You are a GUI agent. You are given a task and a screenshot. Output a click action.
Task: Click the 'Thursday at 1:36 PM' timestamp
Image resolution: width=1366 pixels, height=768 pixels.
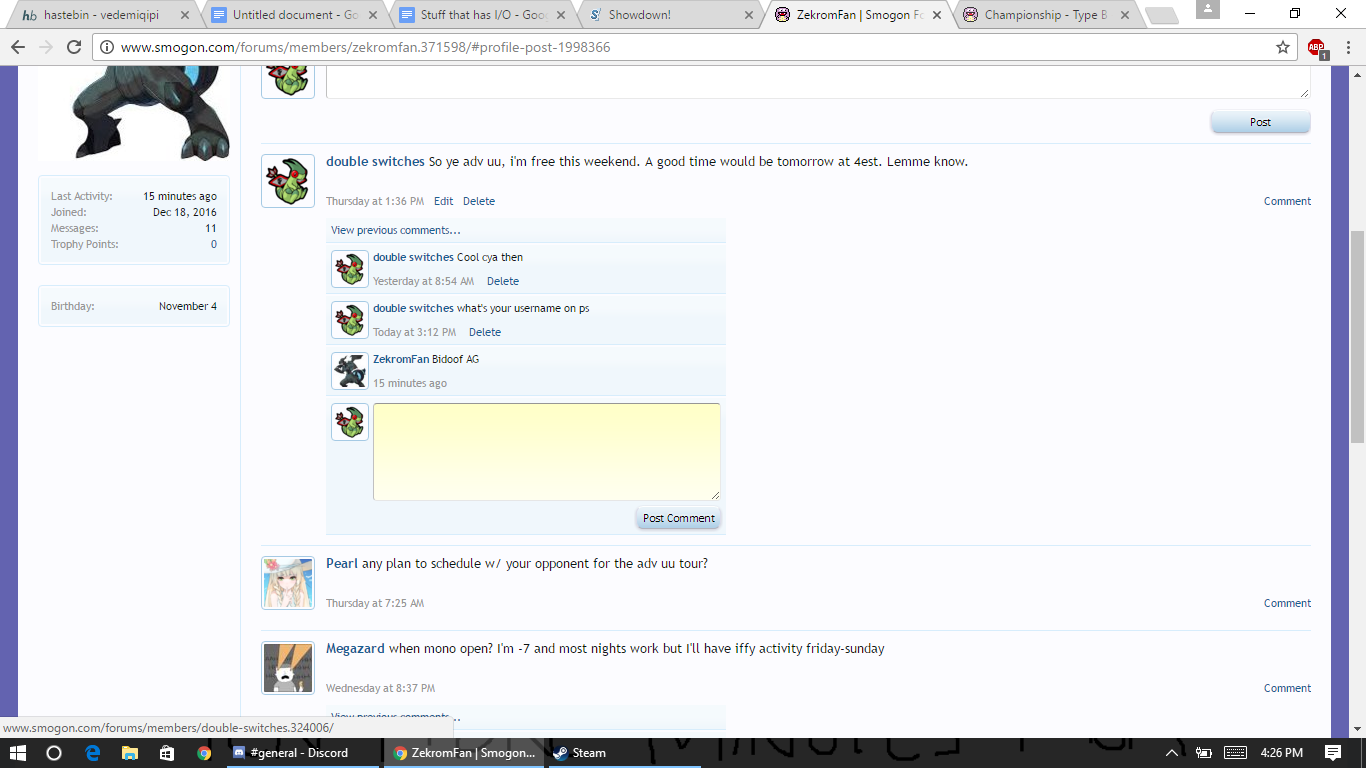pyautogui.click(x=375, y=201)
